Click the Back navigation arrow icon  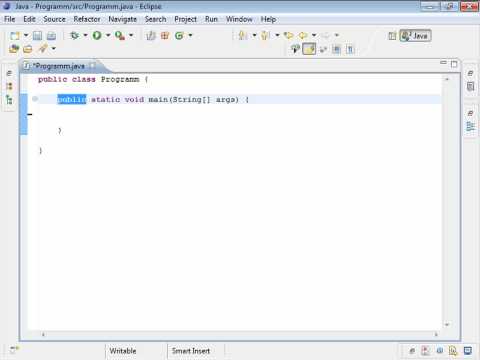tap(303, 35)
